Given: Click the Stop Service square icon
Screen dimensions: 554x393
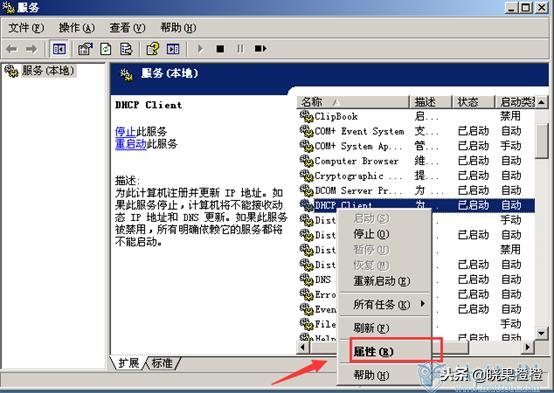Looking at the screenshot, I should point(220,49).
